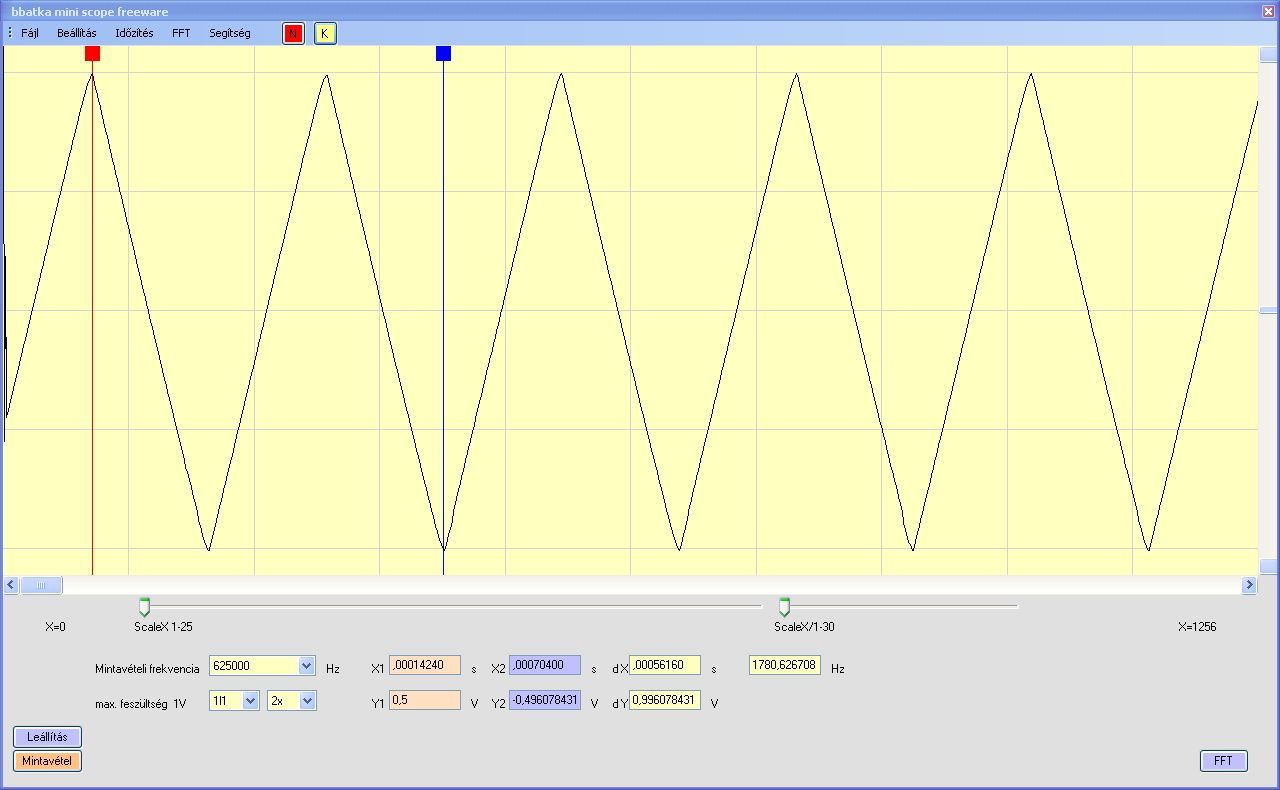Click the Mintavétel button
Image resolution: width=1280 pixels, height=790 pixels.
pos(47,761)
